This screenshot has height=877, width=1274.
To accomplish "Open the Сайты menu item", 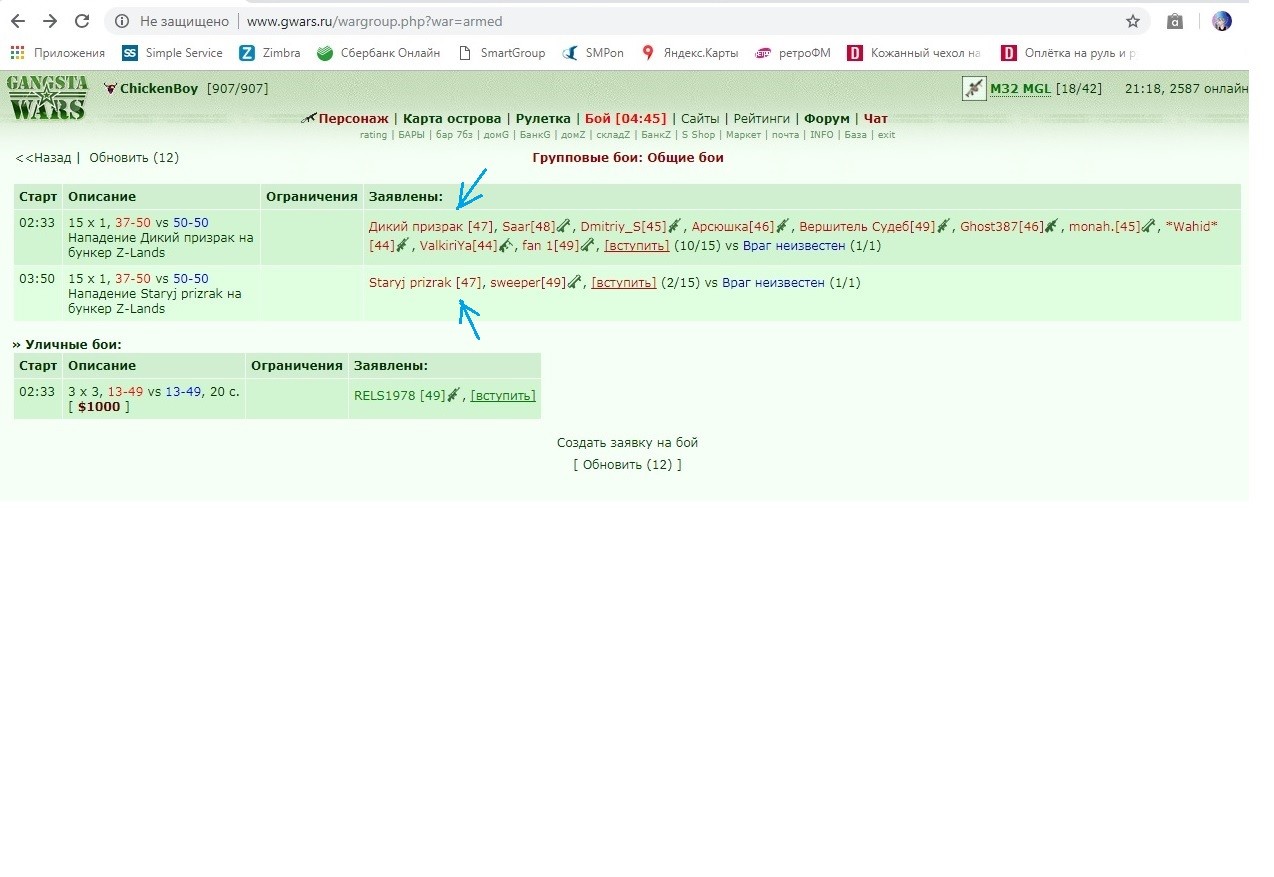I will point(700,118).
